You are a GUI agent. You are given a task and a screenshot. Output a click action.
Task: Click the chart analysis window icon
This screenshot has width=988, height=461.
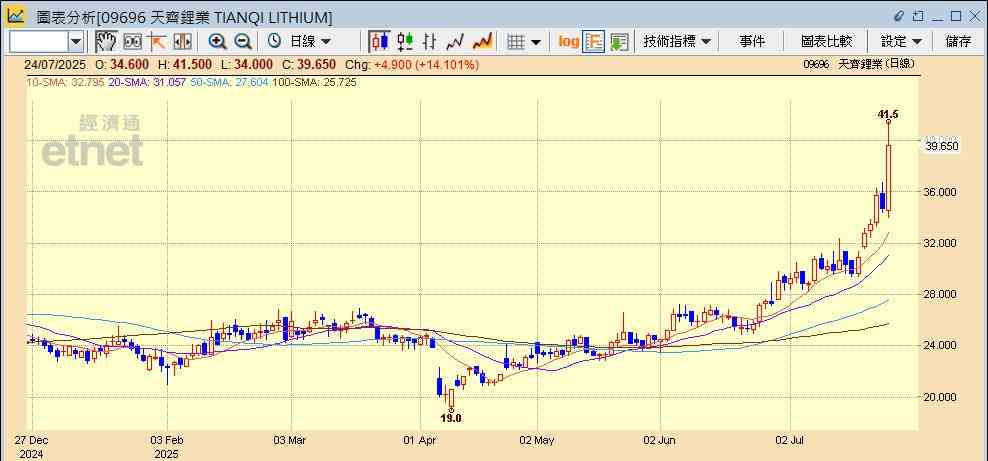16,15
